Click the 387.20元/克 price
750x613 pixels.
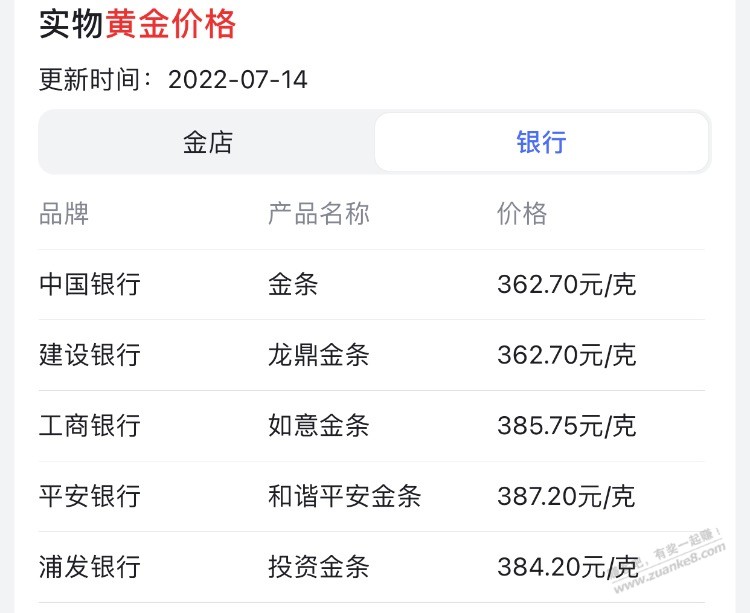click(567, 496)
